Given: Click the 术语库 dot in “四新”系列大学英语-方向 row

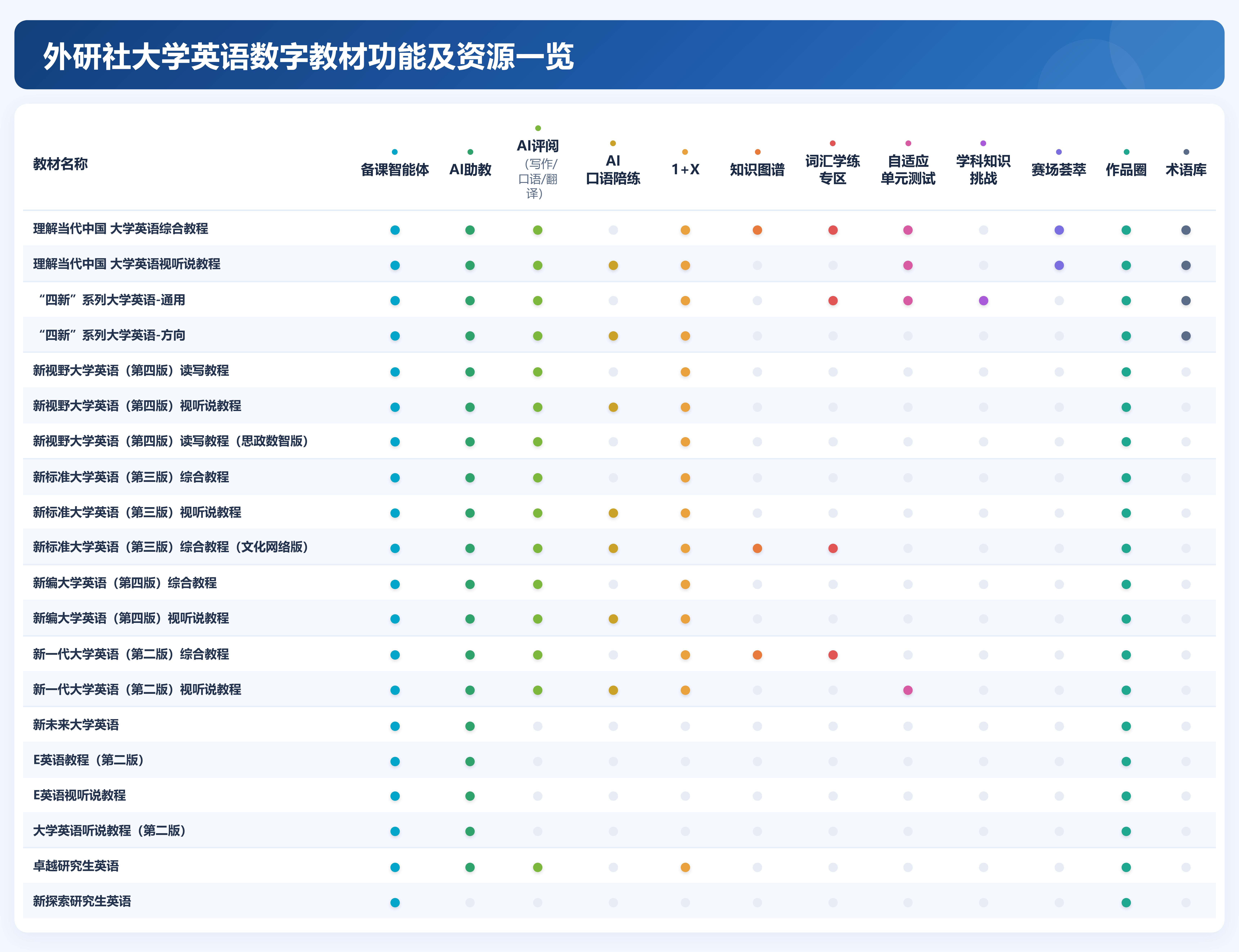Looking at the screenshot, I should click(x=1186, y=336).
